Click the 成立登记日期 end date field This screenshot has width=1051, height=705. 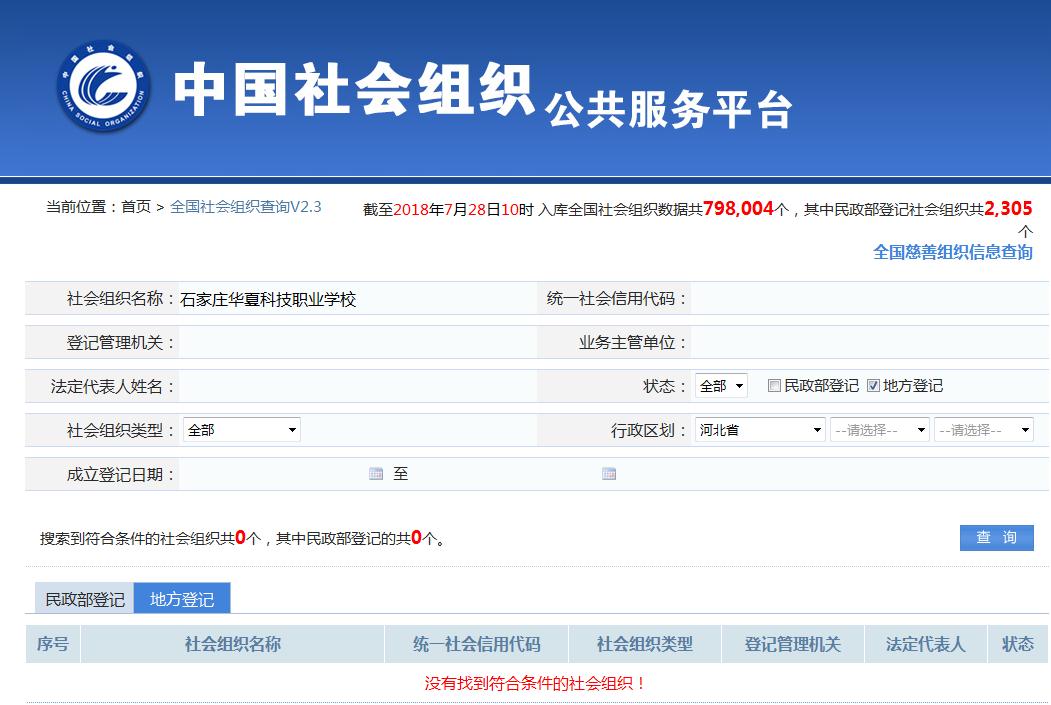506,474
